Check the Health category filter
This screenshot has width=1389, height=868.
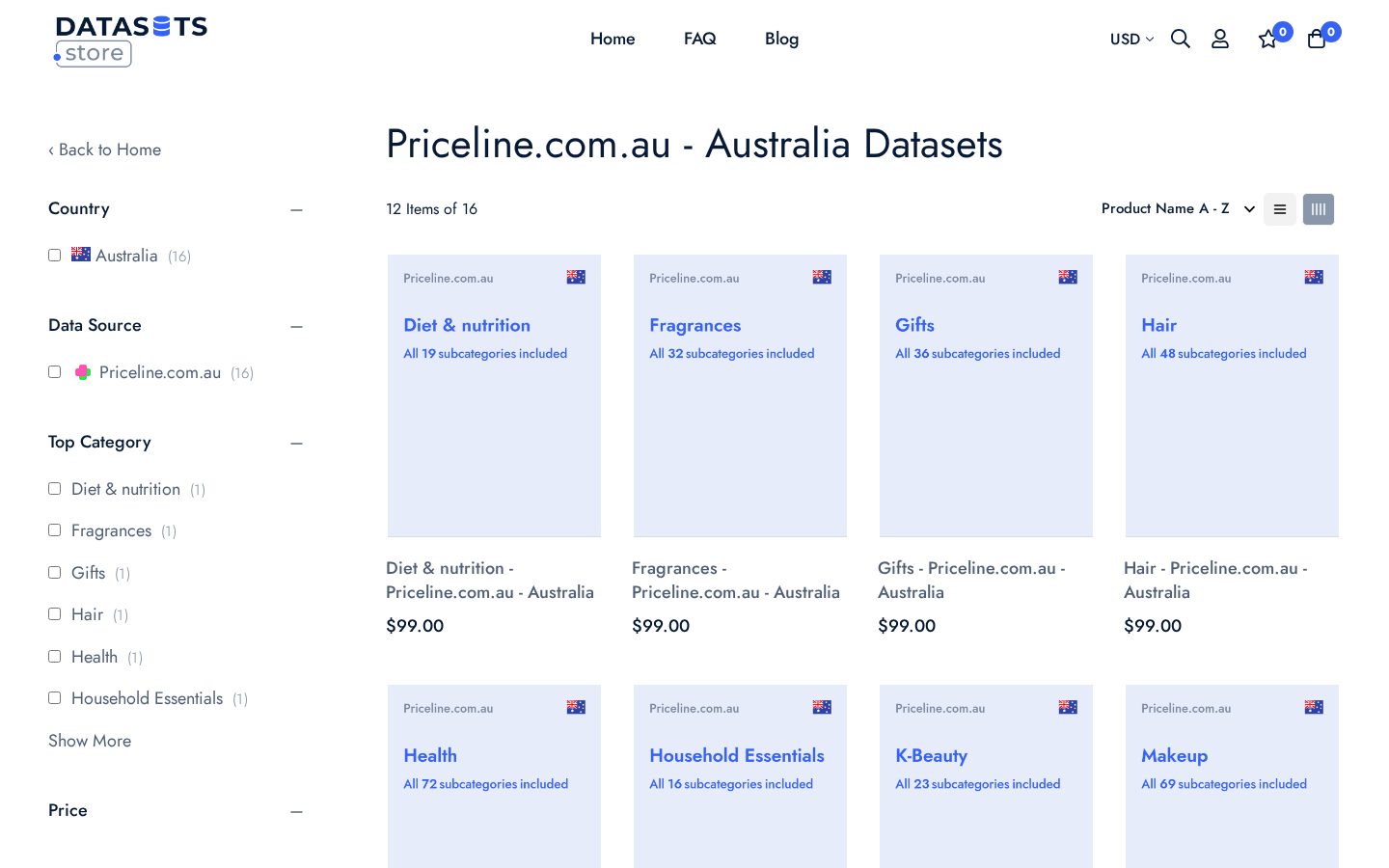(x=55, y=657)
